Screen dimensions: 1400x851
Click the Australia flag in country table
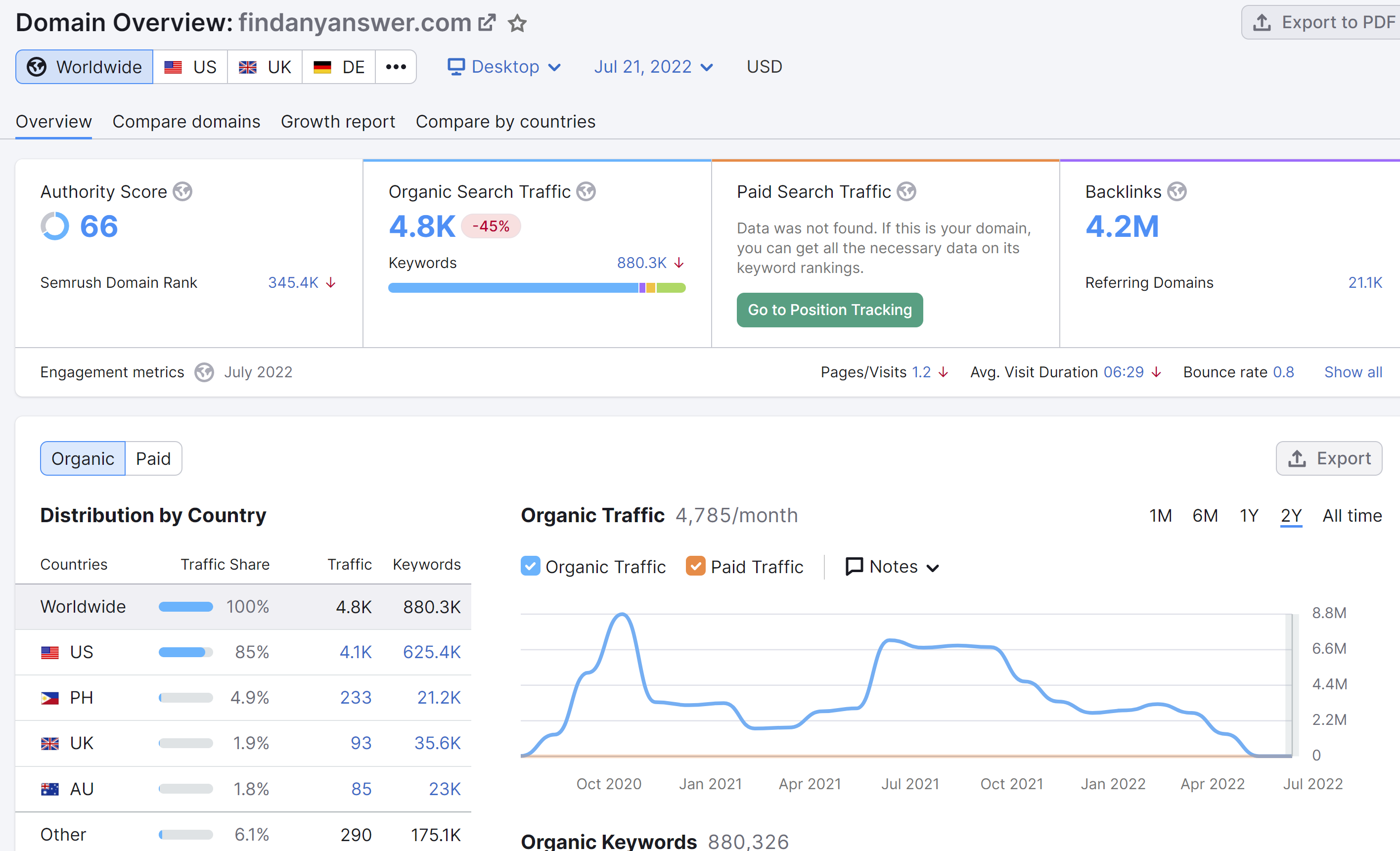pos(50,789)
